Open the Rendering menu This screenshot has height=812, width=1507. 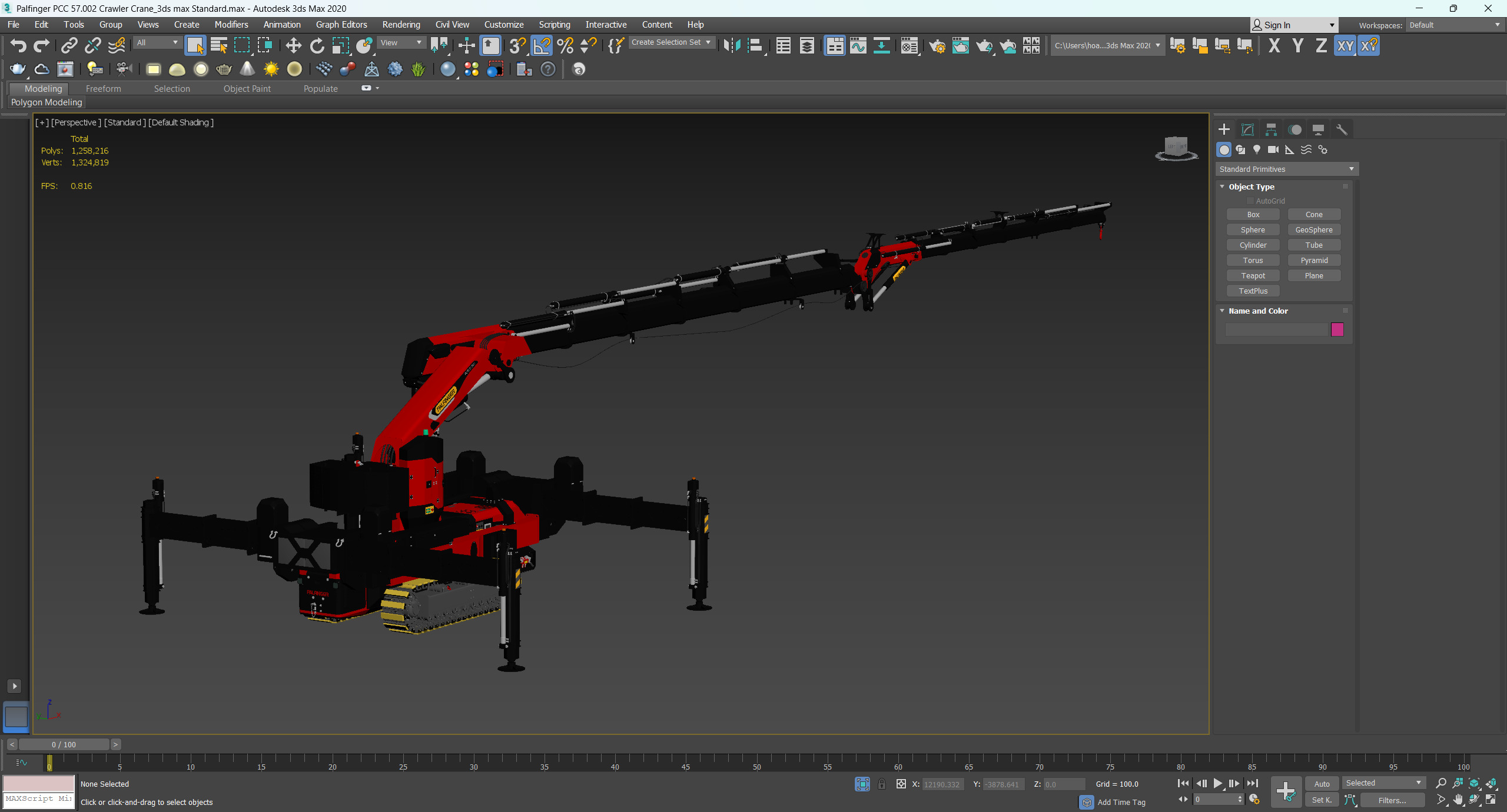[x=401, y=24]
